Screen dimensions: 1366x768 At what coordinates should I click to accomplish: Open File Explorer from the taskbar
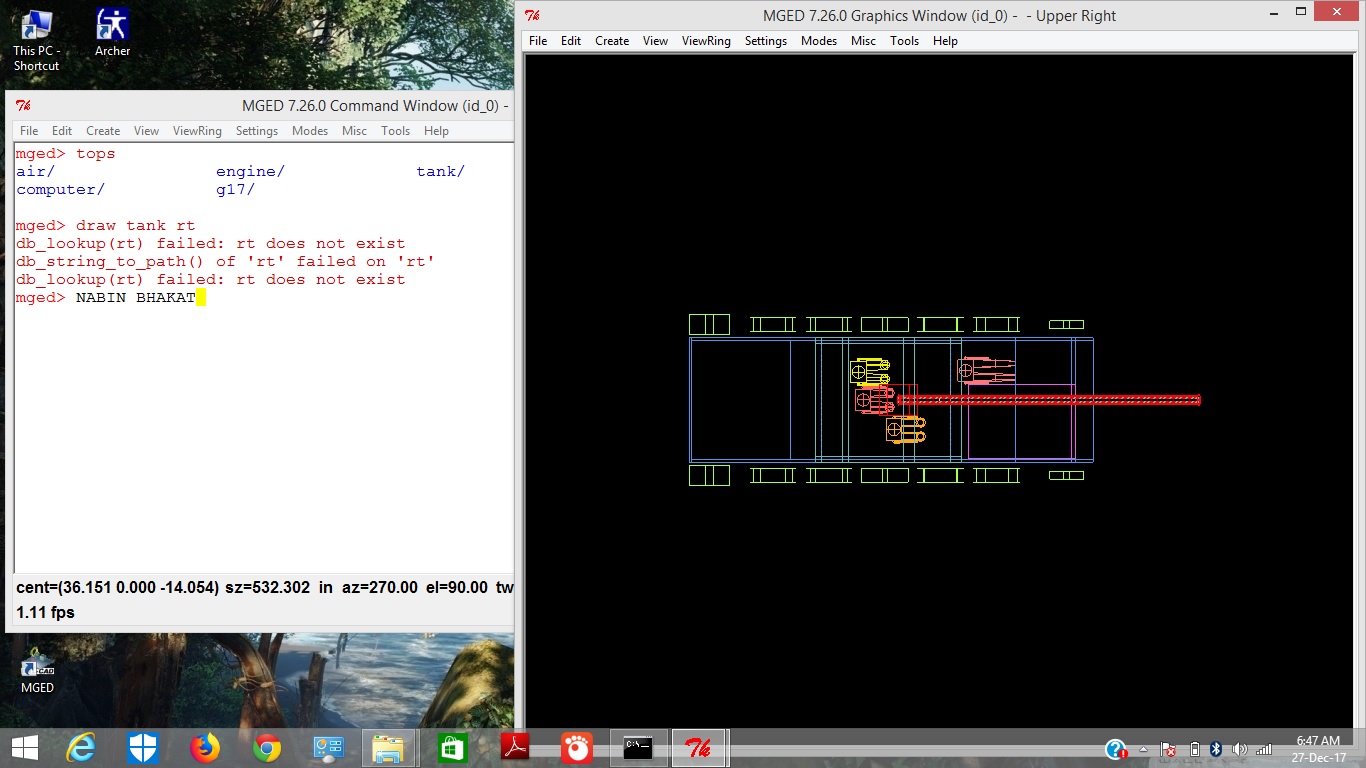pos(388,748)
